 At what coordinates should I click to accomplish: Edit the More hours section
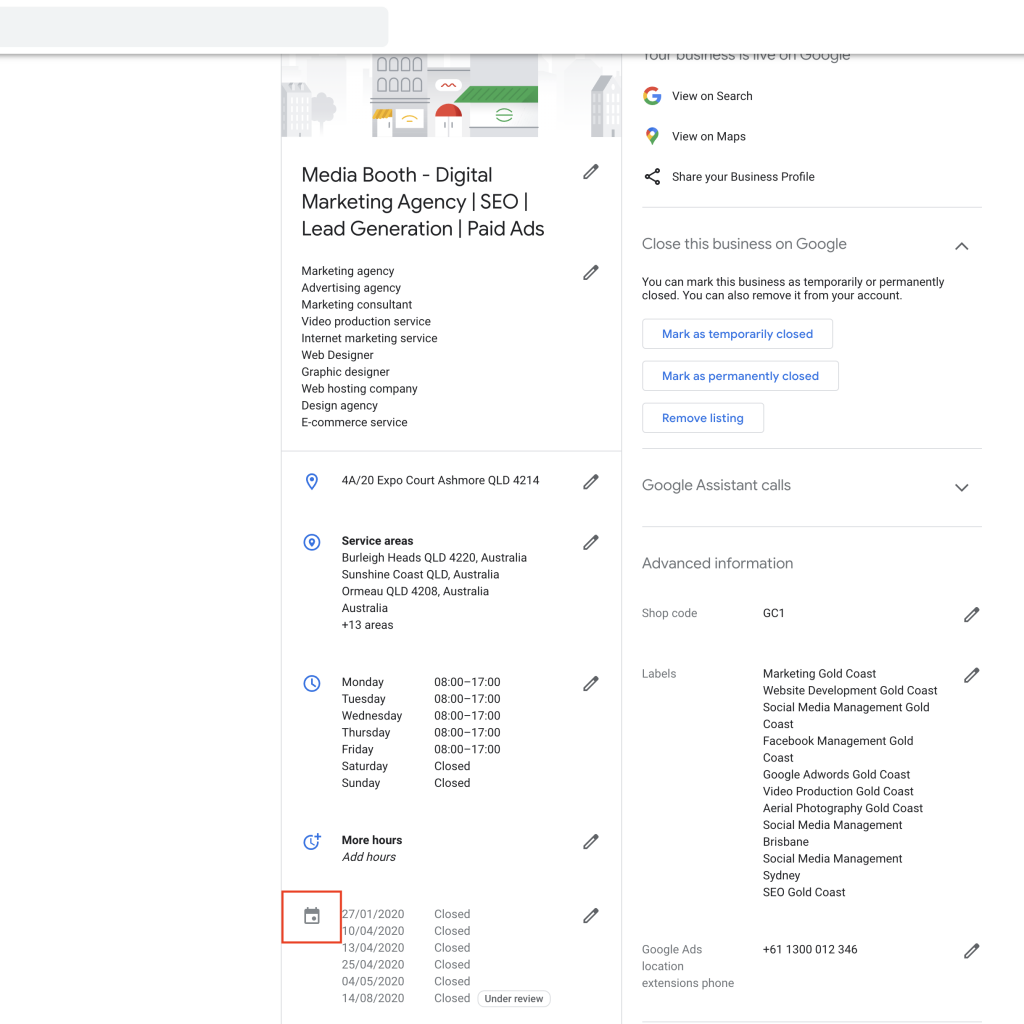point(591,841)
